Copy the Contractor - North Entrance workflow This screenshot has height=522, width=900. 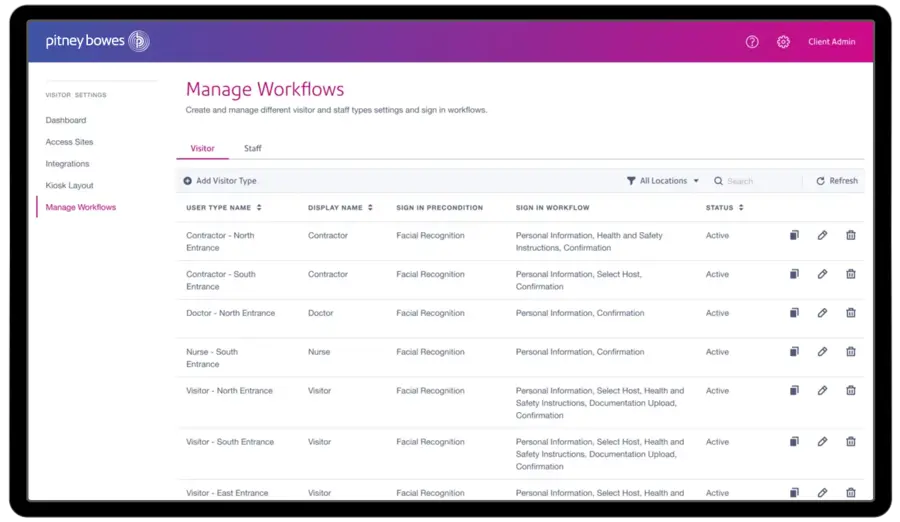[793, 235]
